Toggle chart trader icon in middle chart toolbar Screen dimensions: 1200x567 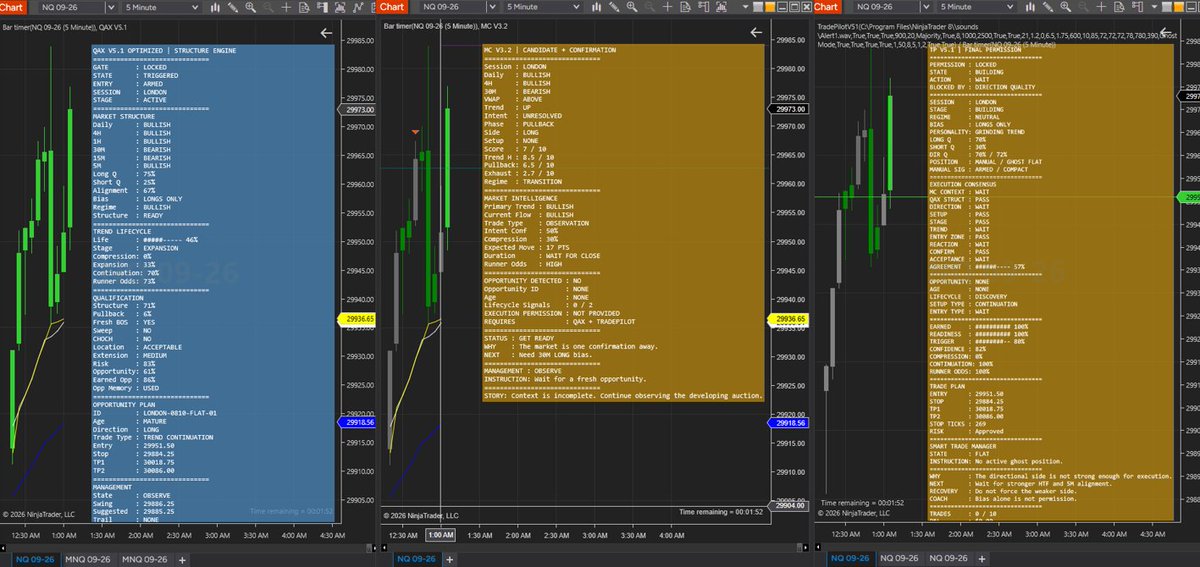click(x=703, y=7)
